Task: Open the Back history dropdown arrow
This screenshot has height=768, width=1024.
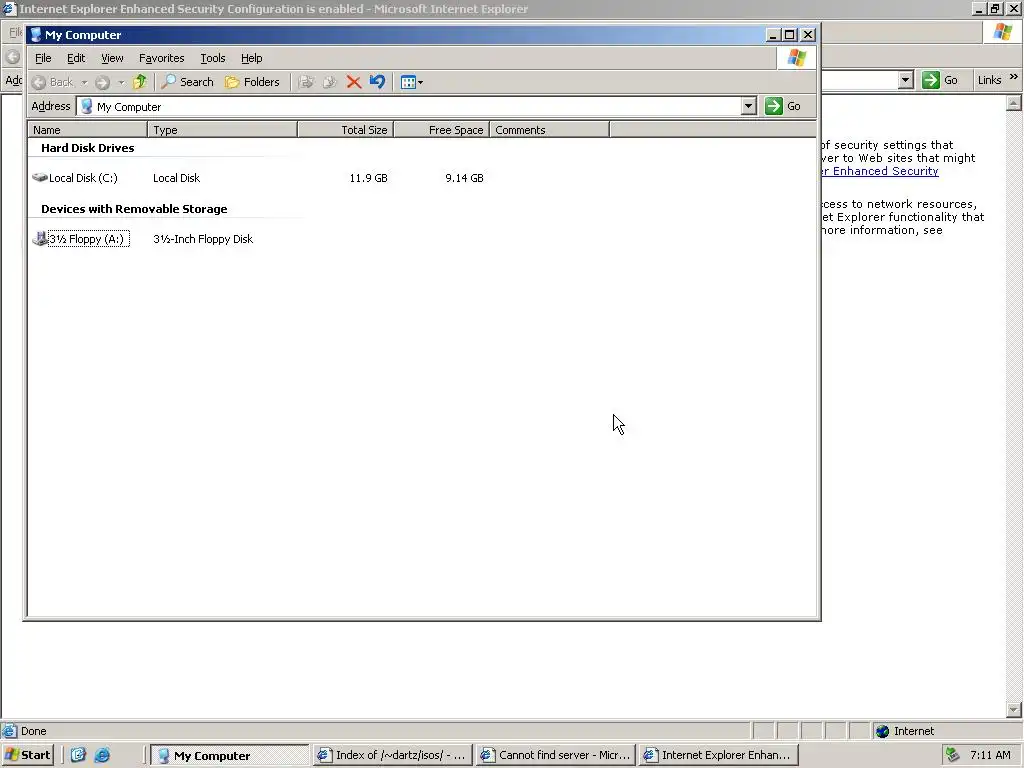Action: (84, 82)
